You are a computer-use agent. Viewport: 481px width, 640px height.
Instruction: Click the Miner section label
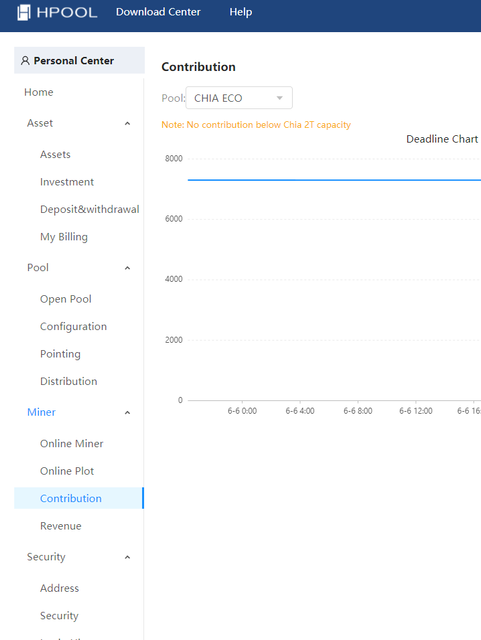click(x=41, y=412)
